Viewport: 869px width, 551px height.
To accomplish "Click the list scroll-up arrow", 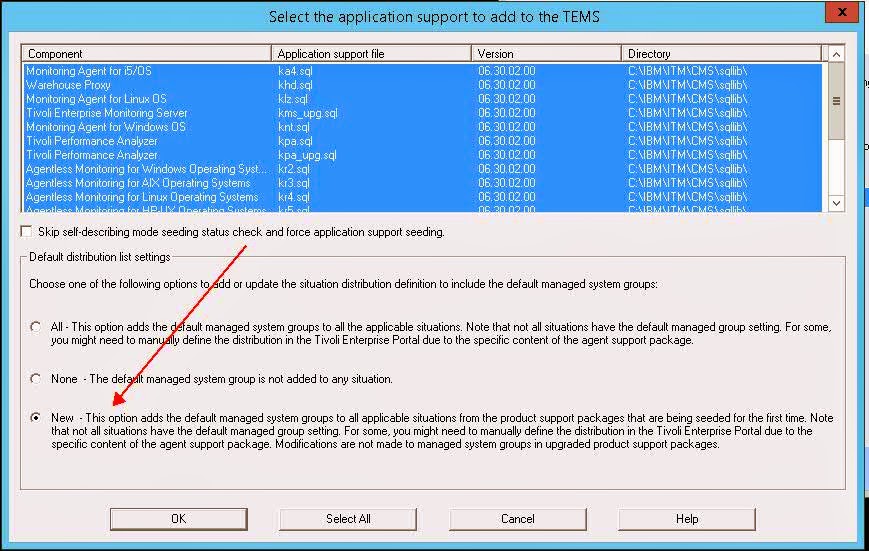I will point(836,54).
